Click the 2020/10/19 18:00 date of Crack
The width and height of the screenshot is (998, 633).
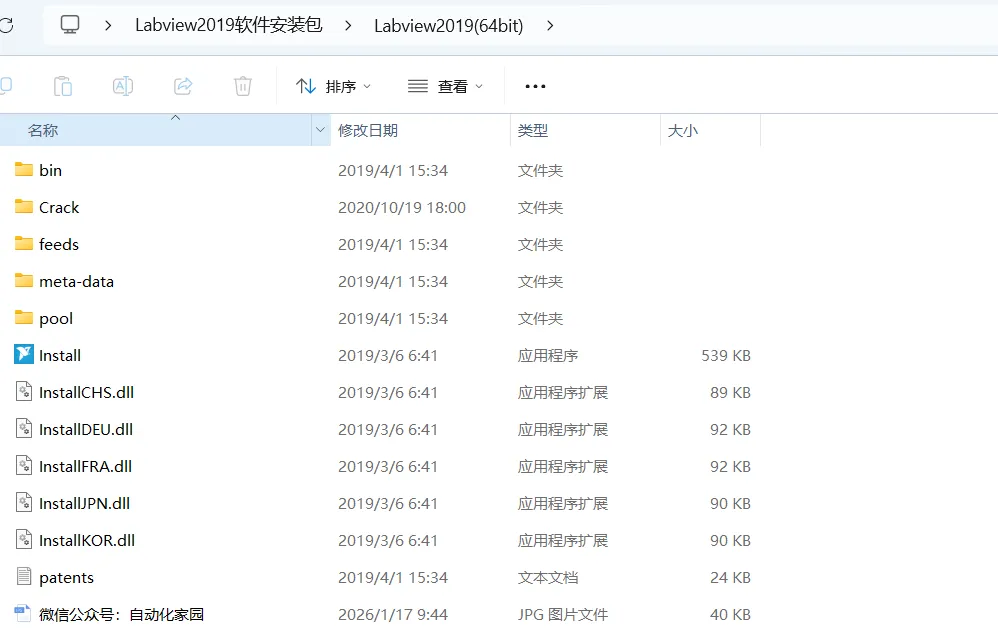tap(402, 207)
